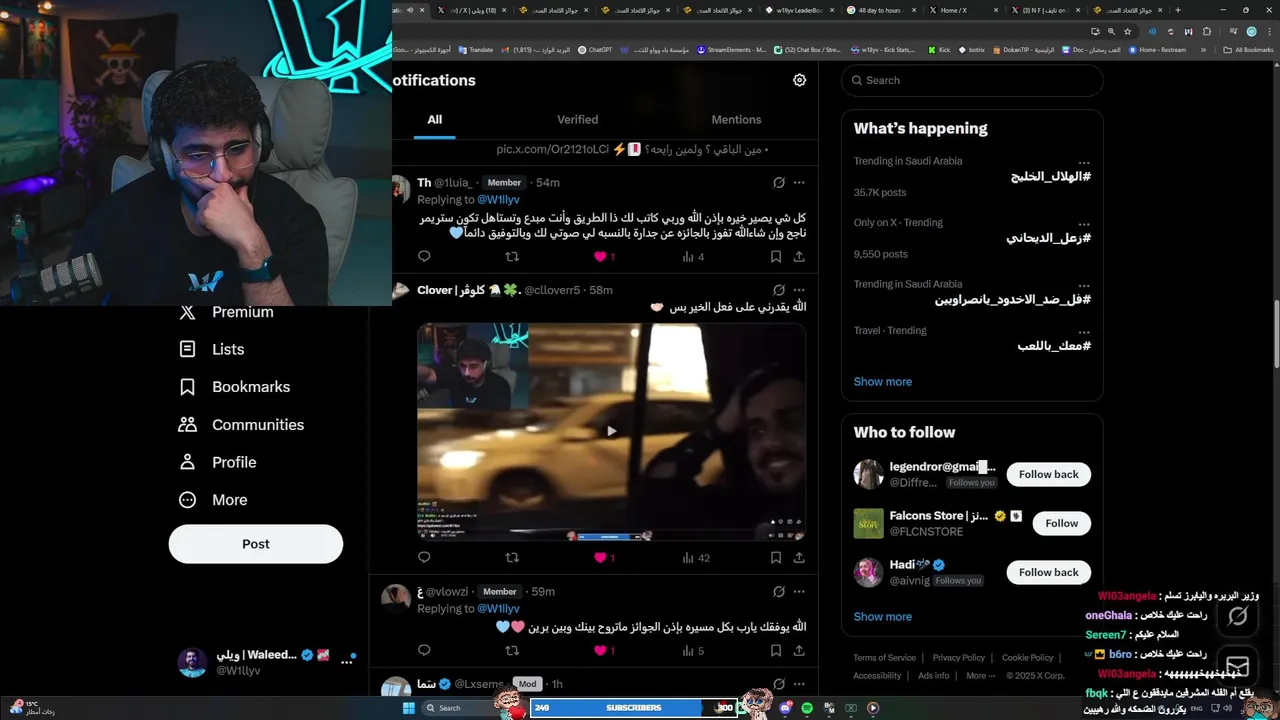The height and width of the screenshot is (720, 1280).
Task: Switch to the Verified notifications tab
Action: pyautogui.click(x=577, y=119)
